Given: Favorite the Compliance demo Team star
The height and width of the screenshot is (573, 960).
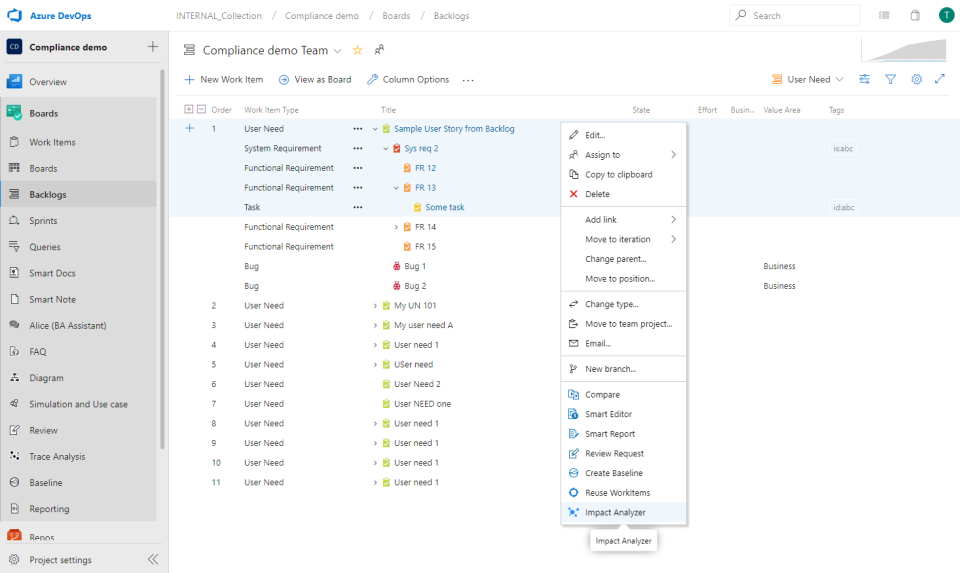Looking at the screenshot, I should tap(357, 50).
